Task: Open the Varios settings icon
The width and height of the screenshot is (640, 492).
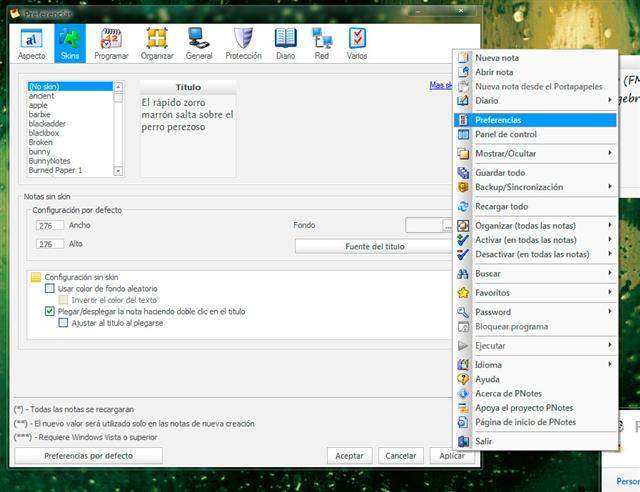Action: [x=356, y=43]
